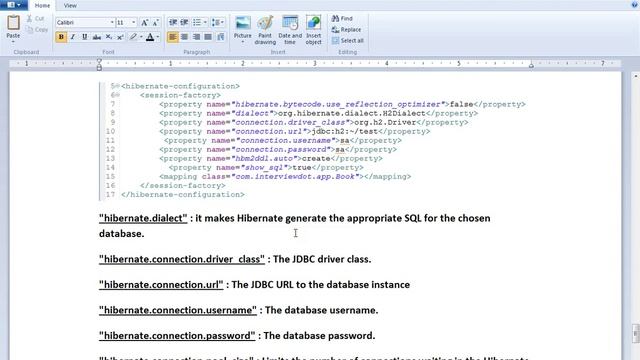Click the underlined "hibernate.dialect" text
The height and width of the screenshot is (360, 640).
pyautogui.click(x=143, y=218)
